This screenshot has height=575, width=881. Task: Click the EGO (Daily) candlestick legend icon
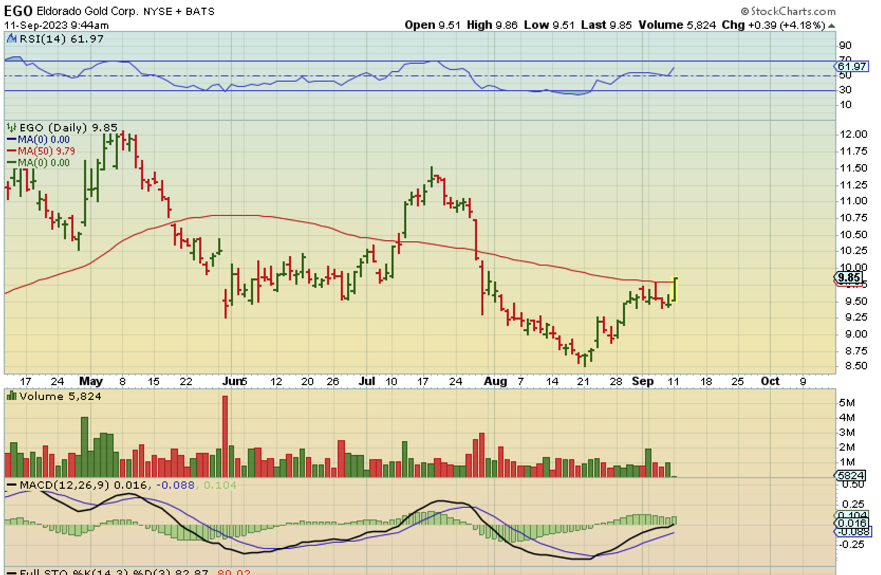tap(12, 127)
